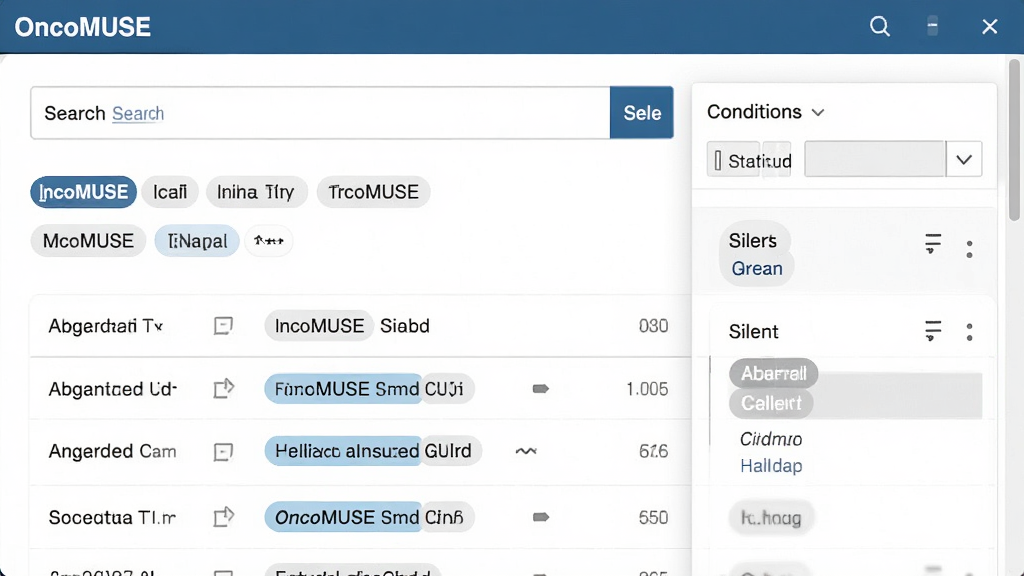The height and width of the screenshot is (576, 1024).
Task: Click the value 1.005
Action: click(647, 389)
